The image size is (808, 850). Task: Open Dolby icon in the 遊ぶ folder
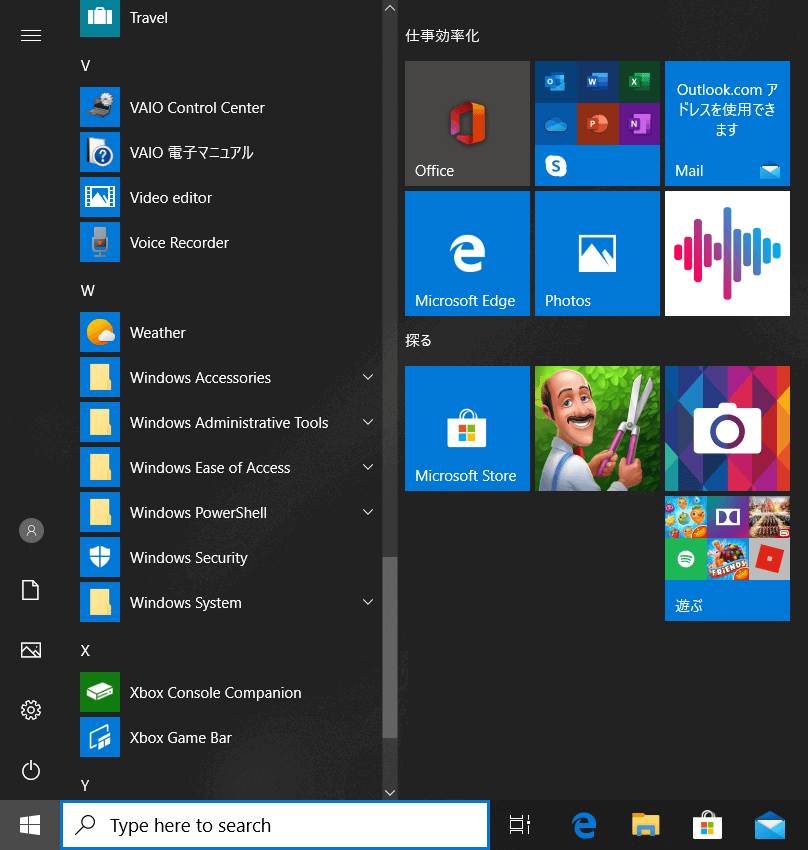(728, 517)
